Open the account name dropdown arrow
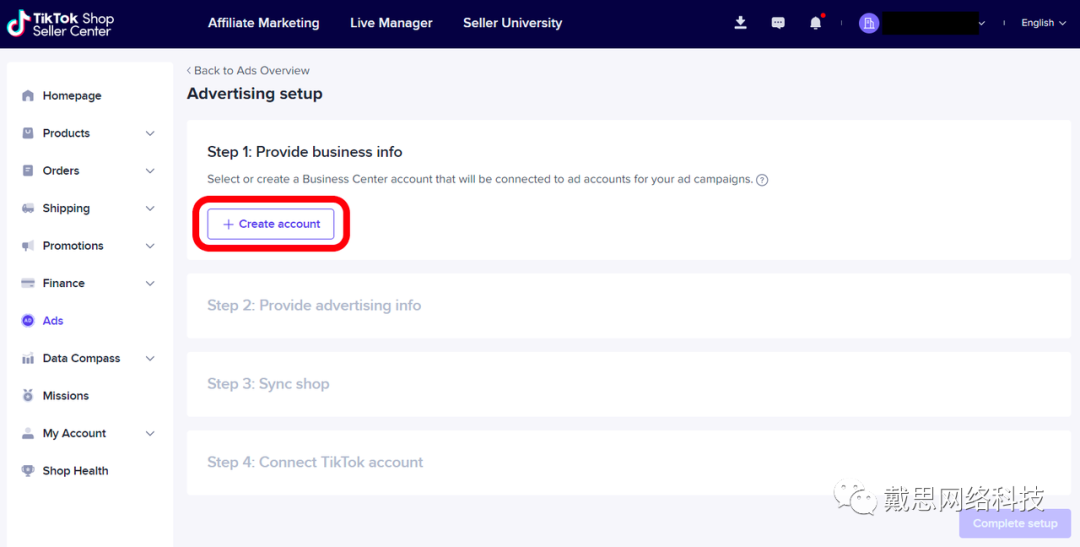 982,23
